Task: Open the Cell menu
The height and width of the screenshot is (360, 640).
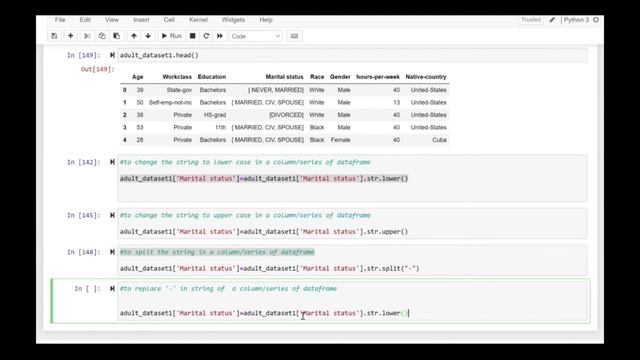Action: [x=169, y=20]
